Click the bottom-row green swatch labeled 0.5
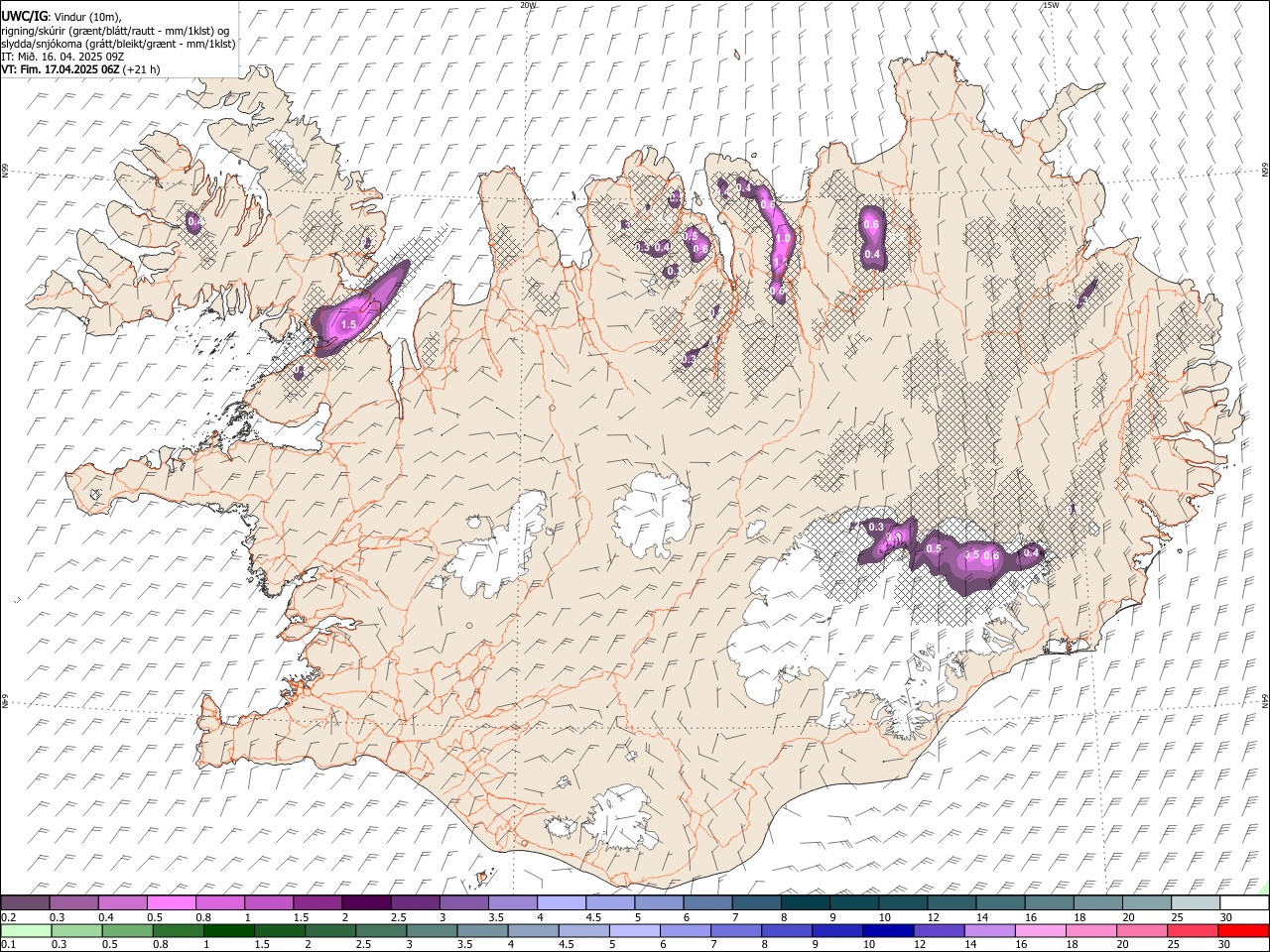Viewport: 1270px width, 952px height. [127, 930]
